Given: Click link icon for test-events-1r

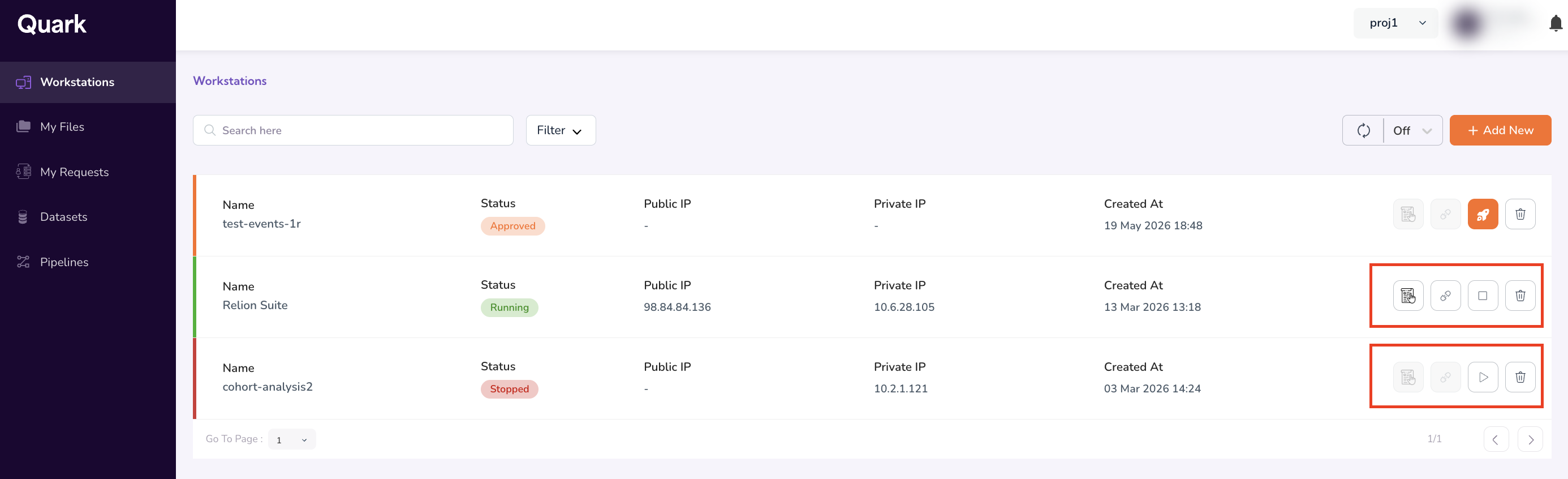Looking at the screenshot, I should click(1445, 214).
